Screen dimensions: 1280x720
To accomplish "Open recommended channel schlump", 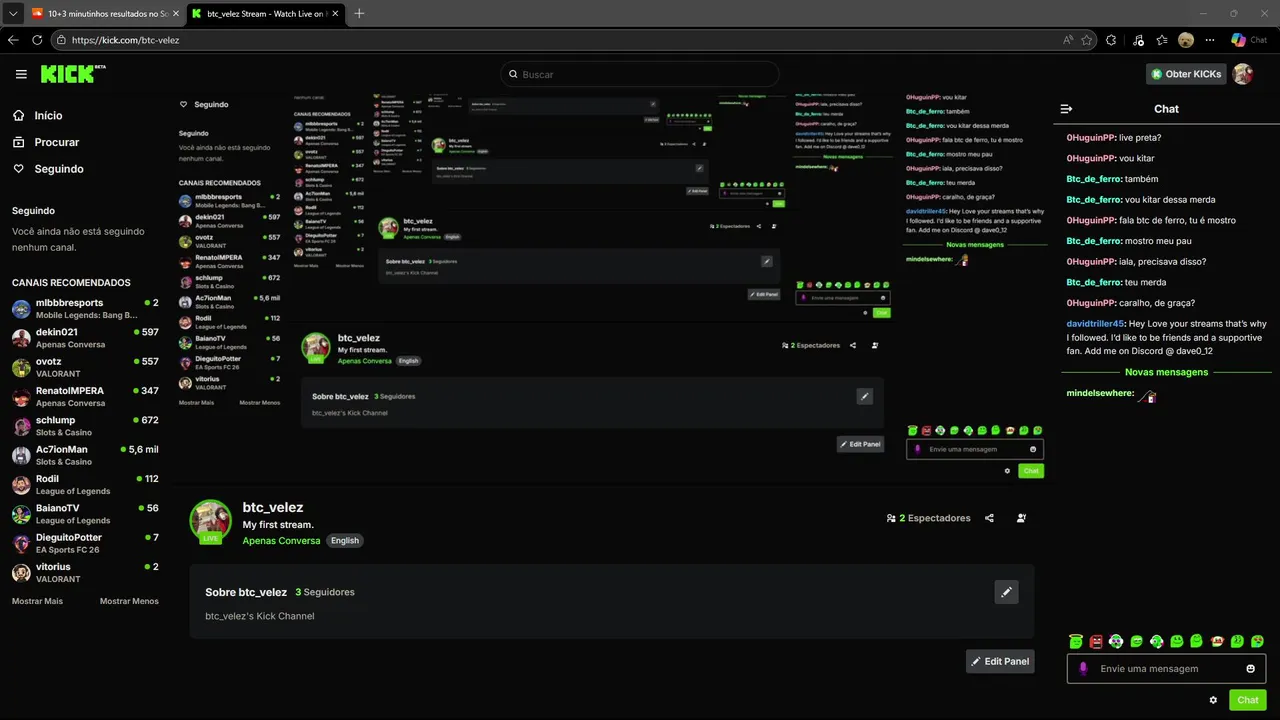I will pyautogui.click(x=85, y=426).
